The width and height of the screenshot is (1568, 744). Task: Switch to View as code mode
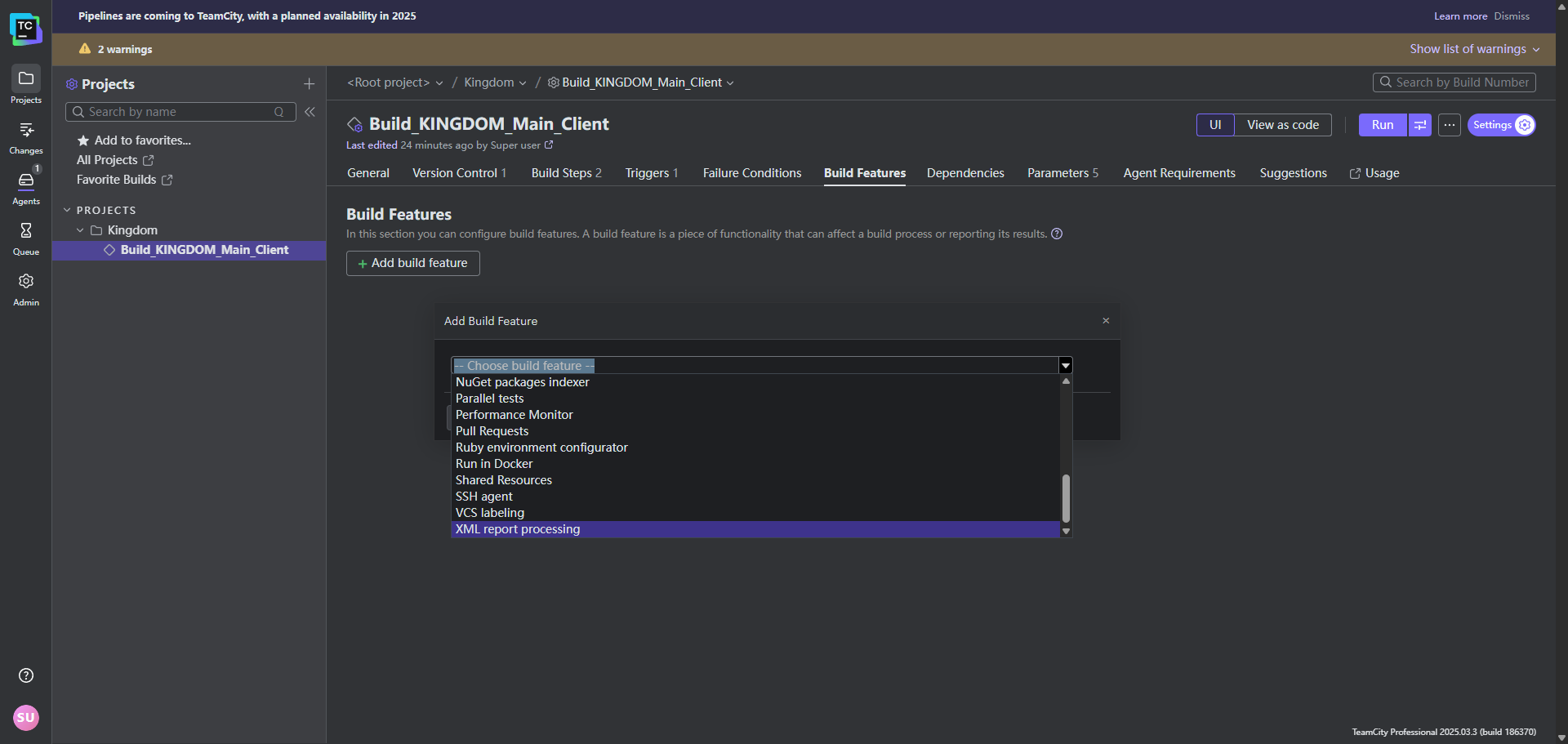tap(1283, 125)
